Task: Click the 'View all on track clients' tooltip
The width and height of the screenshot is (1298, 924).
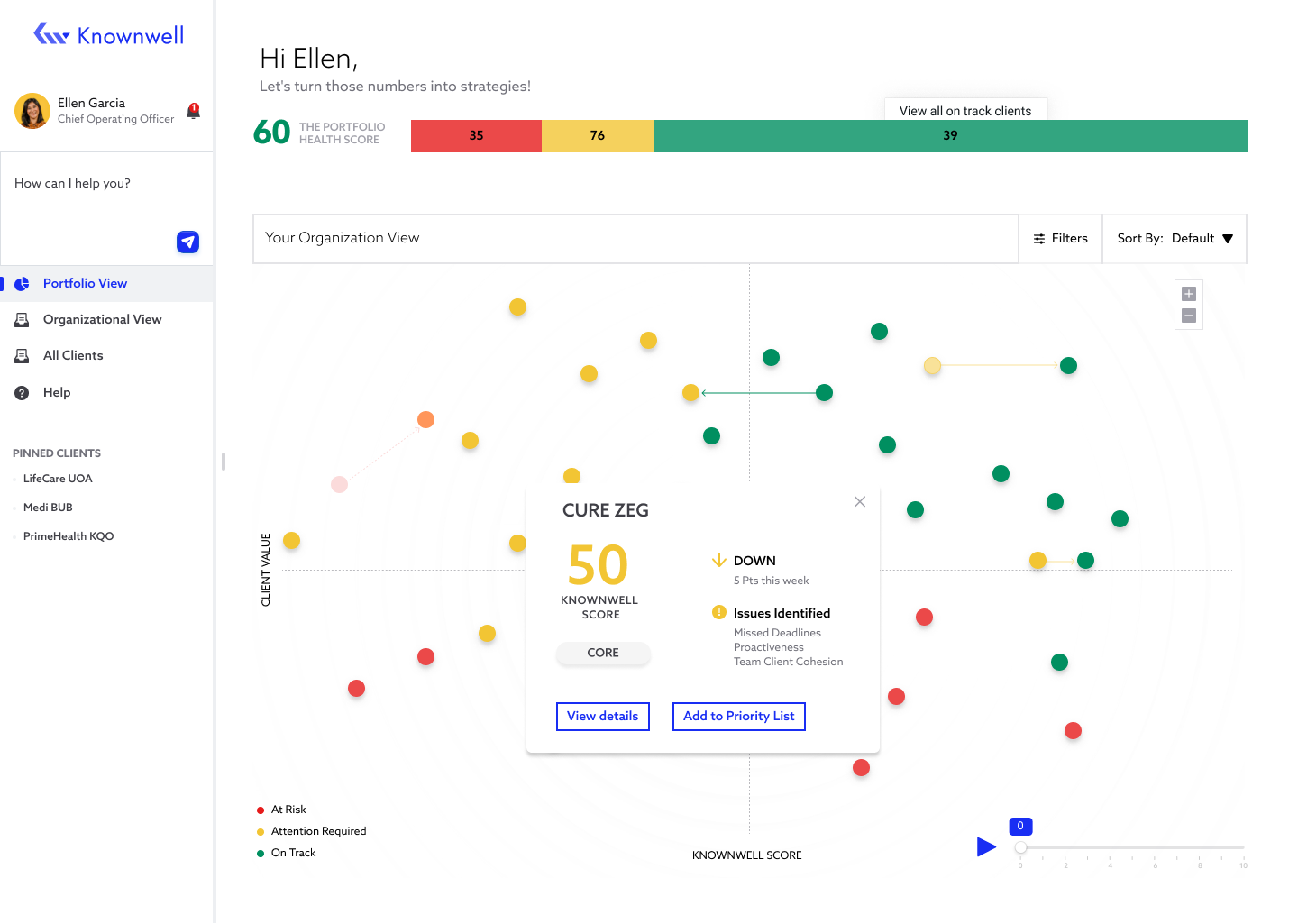Action: [x=965, y=111]
